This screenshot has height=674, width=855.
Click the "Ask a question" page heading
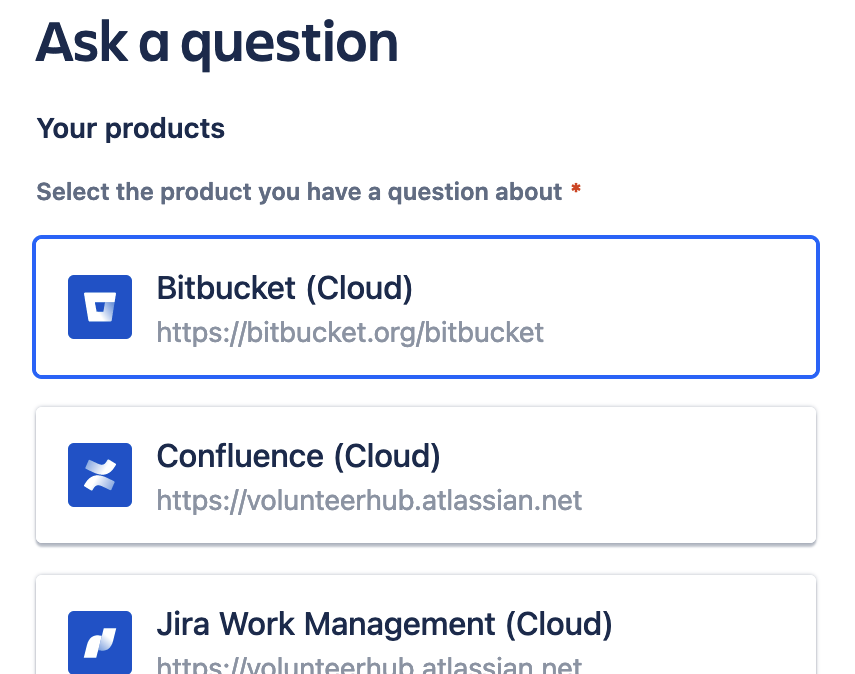pyautogui.click(x=217, y=43)
